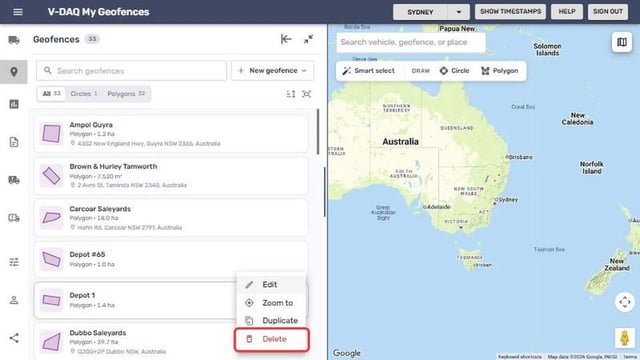Open the map layers icon button

click(x=622, y=42)
